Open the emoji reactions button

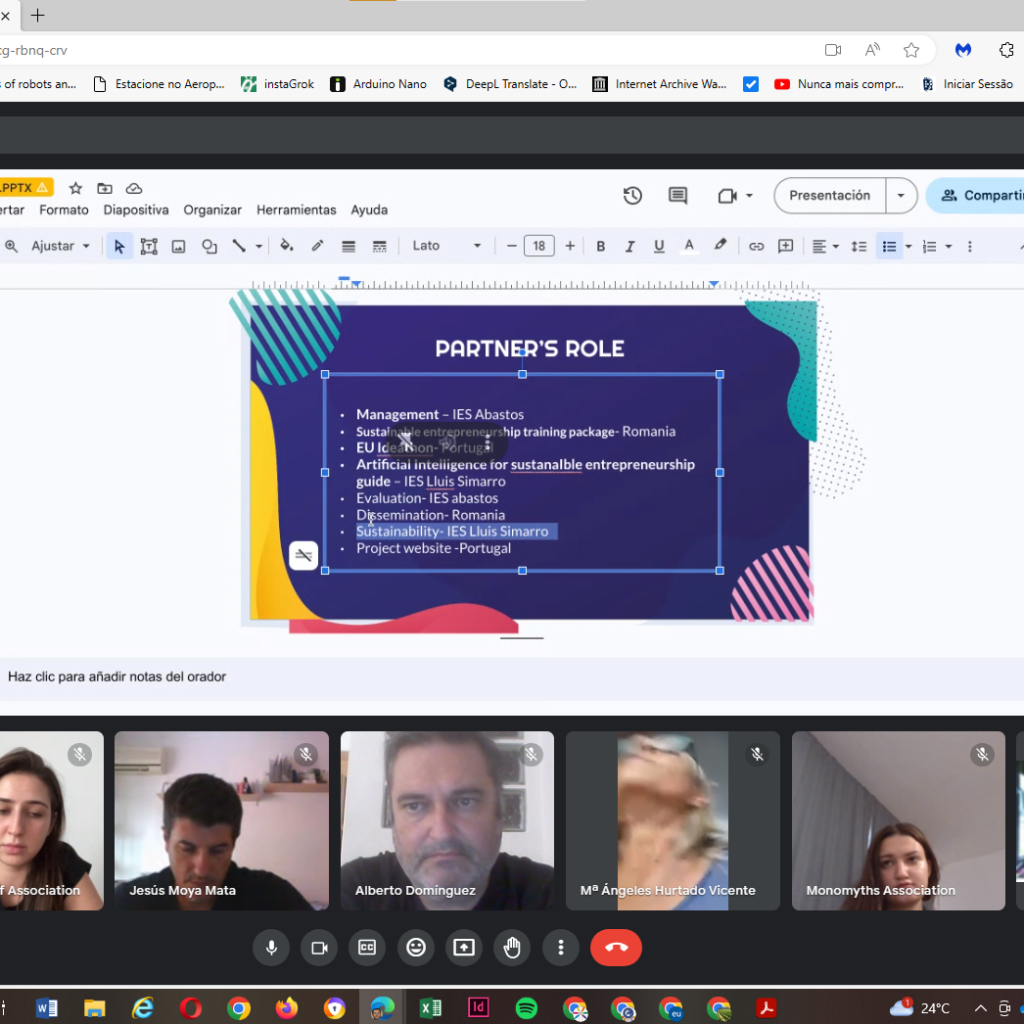click(415, 947)
